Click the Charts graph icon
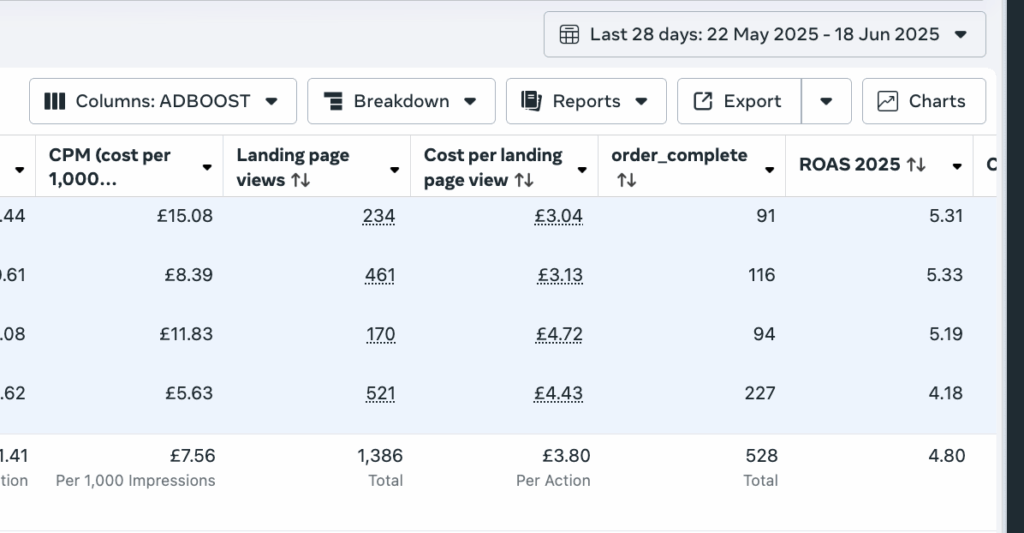 (887, 101)
